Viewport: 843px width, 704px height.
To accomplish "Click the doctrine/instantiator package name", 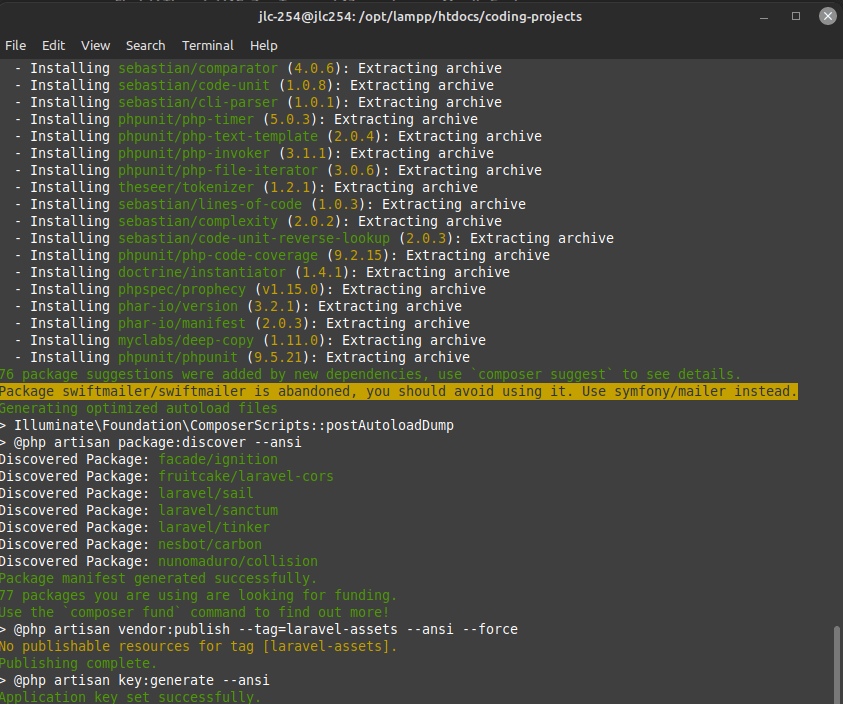I will (x=202, y=272).
